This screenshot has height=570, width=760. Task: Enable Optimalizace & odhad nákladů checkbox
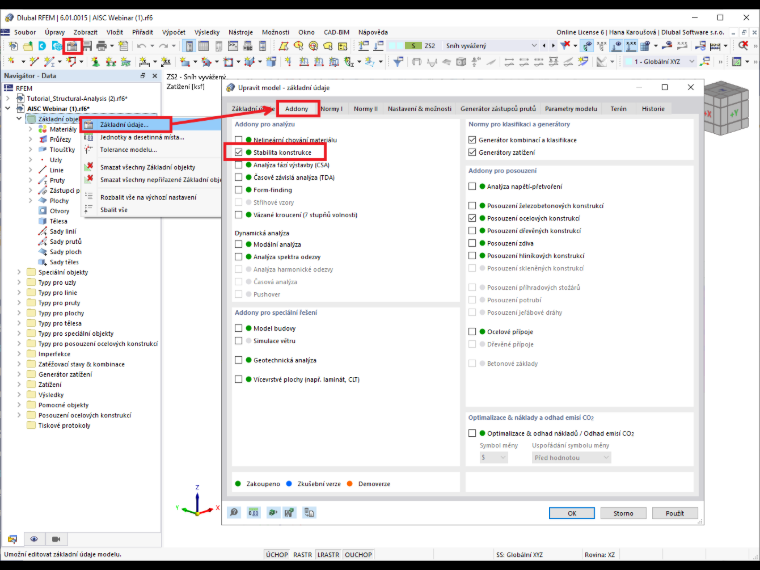coord(472,433)
